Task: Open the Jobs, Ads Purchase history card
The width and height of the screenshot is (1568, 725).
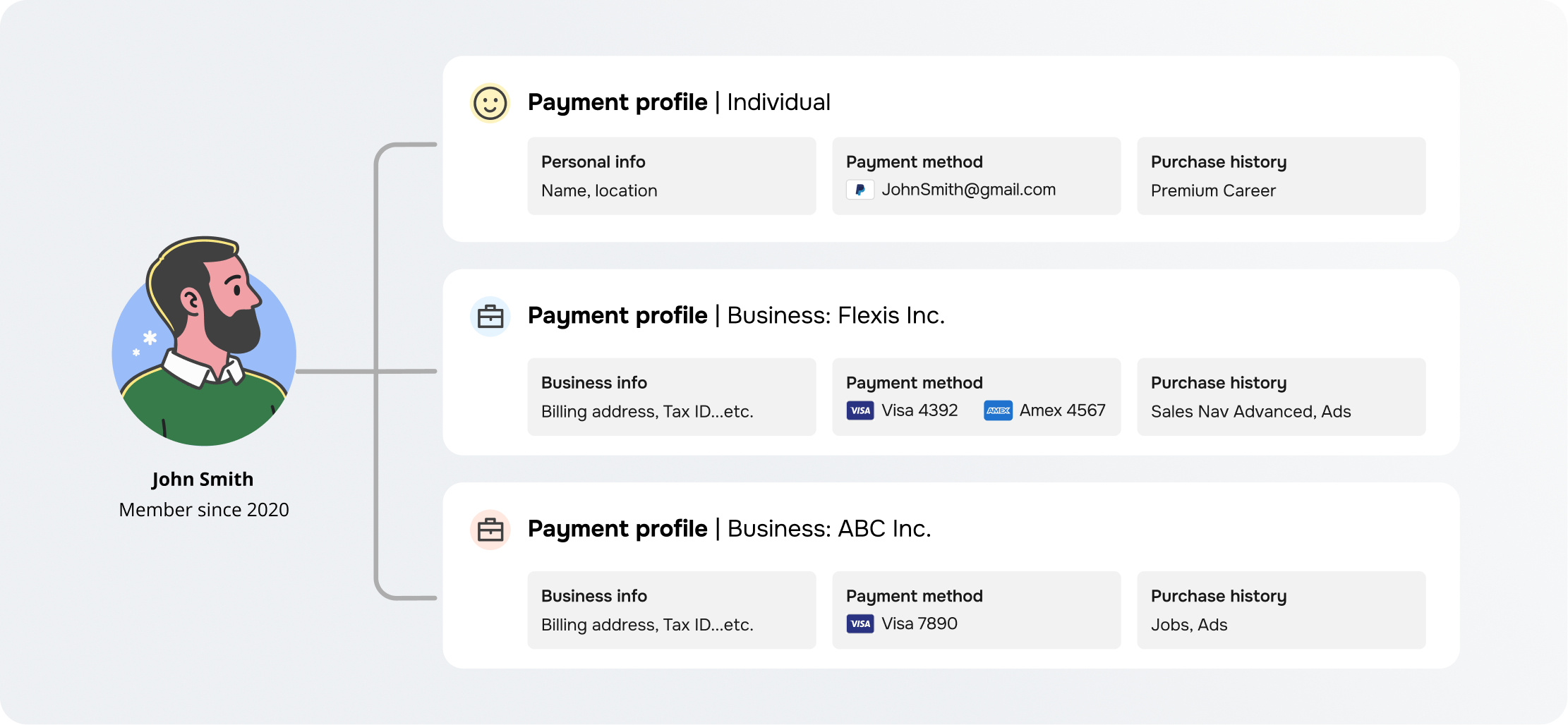Action: 1281,610
